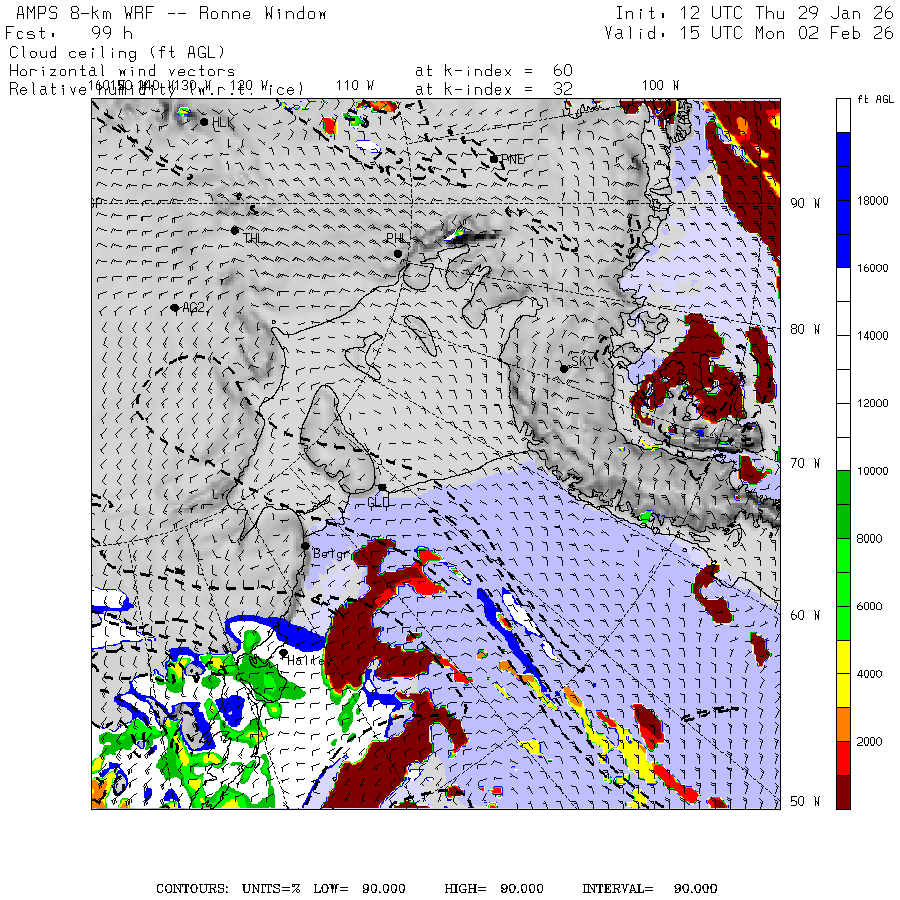Click the PNE station label
This screenshot has width=900, height=900.
tap(513, 159)
